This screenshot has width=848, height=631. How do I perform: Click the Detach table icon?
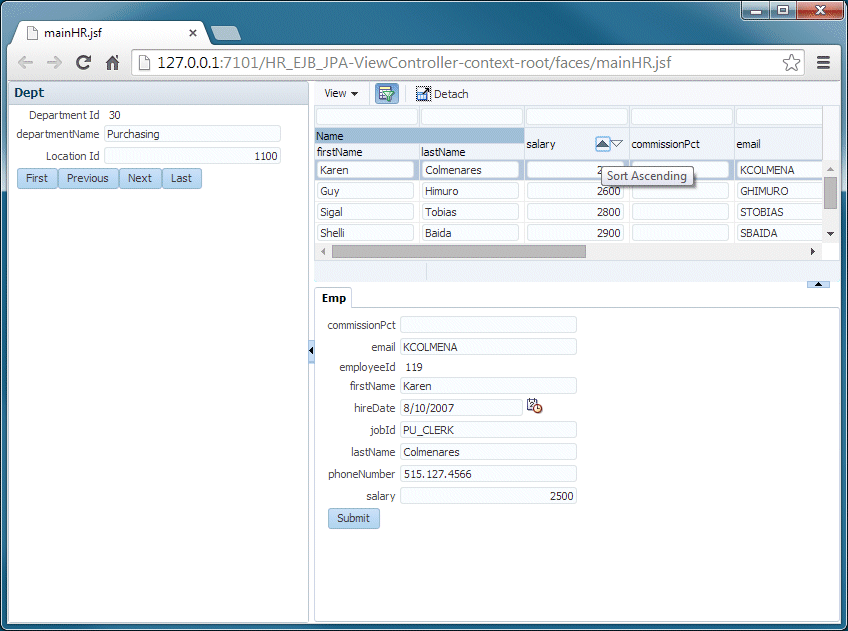click(x=423, y=94)
